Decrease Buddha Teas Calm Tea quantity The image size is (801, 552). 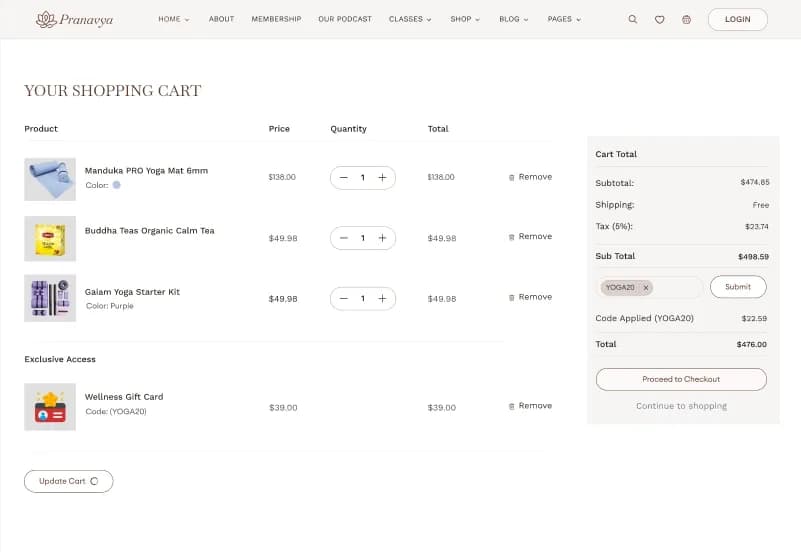point(344,238)
